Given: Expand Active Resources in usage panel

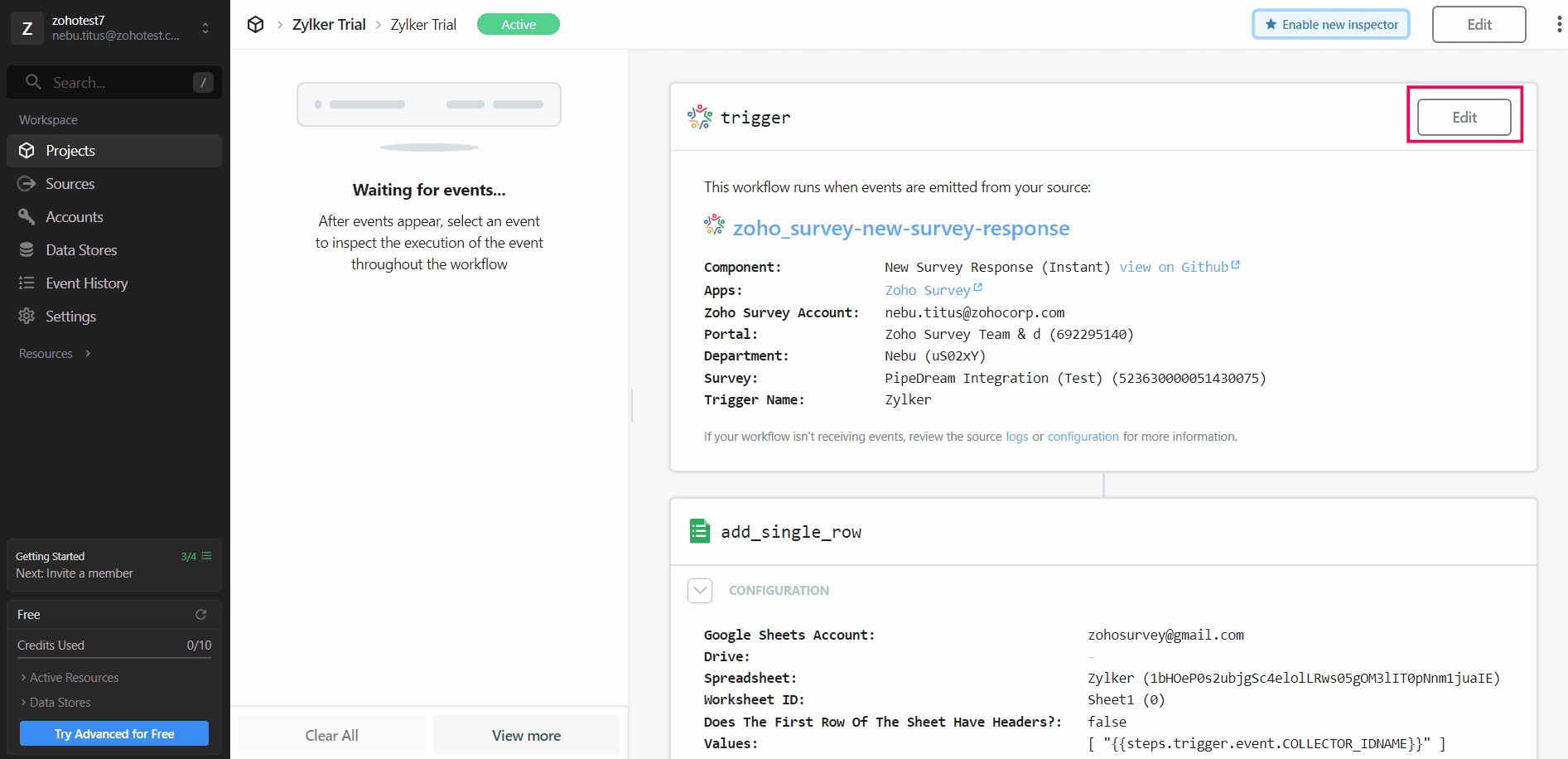Looking at the screenshot, I should 70,678.
